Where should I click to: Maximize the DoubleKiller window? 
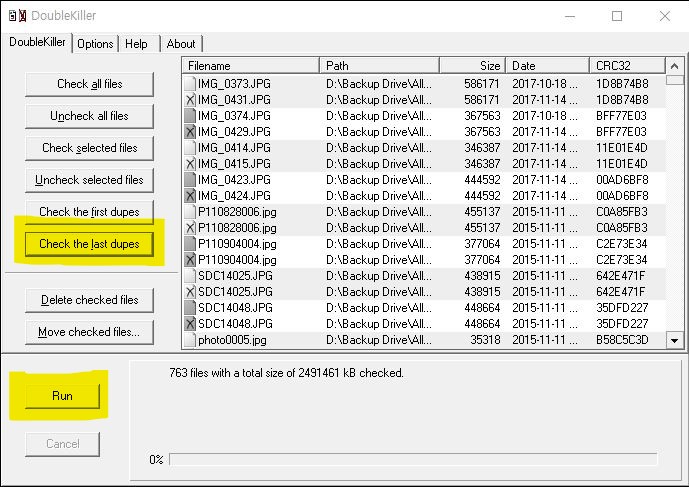(x=617, y=16)
